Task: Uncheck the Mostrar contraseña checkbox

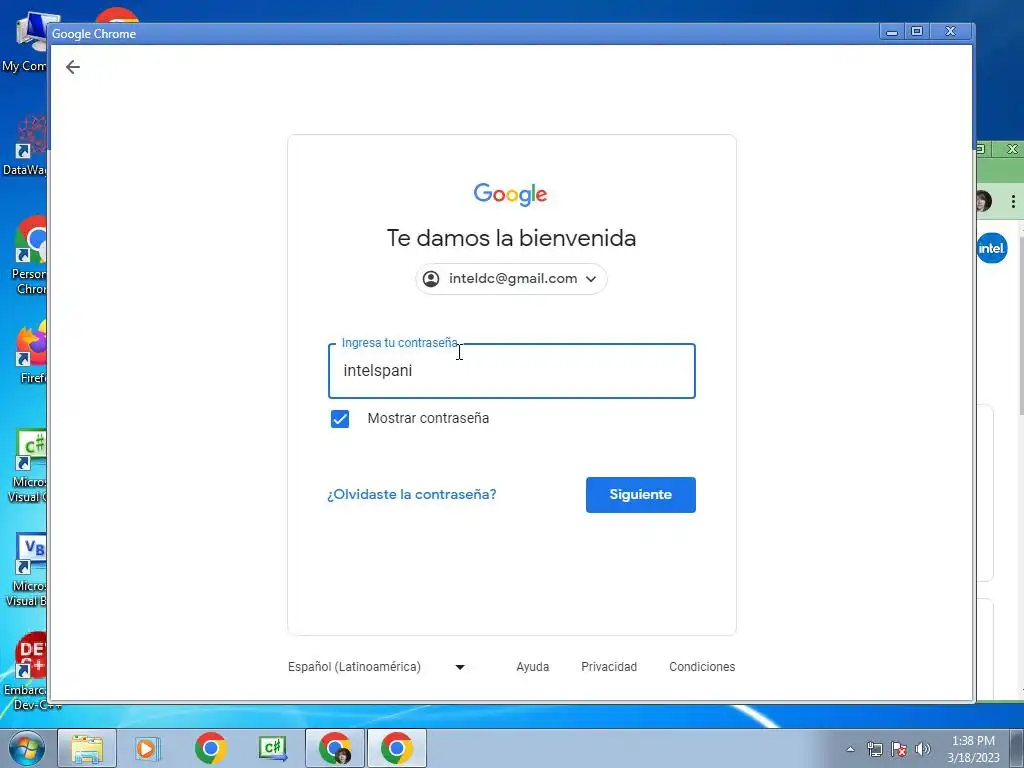Action: click(x=340, y=419)
